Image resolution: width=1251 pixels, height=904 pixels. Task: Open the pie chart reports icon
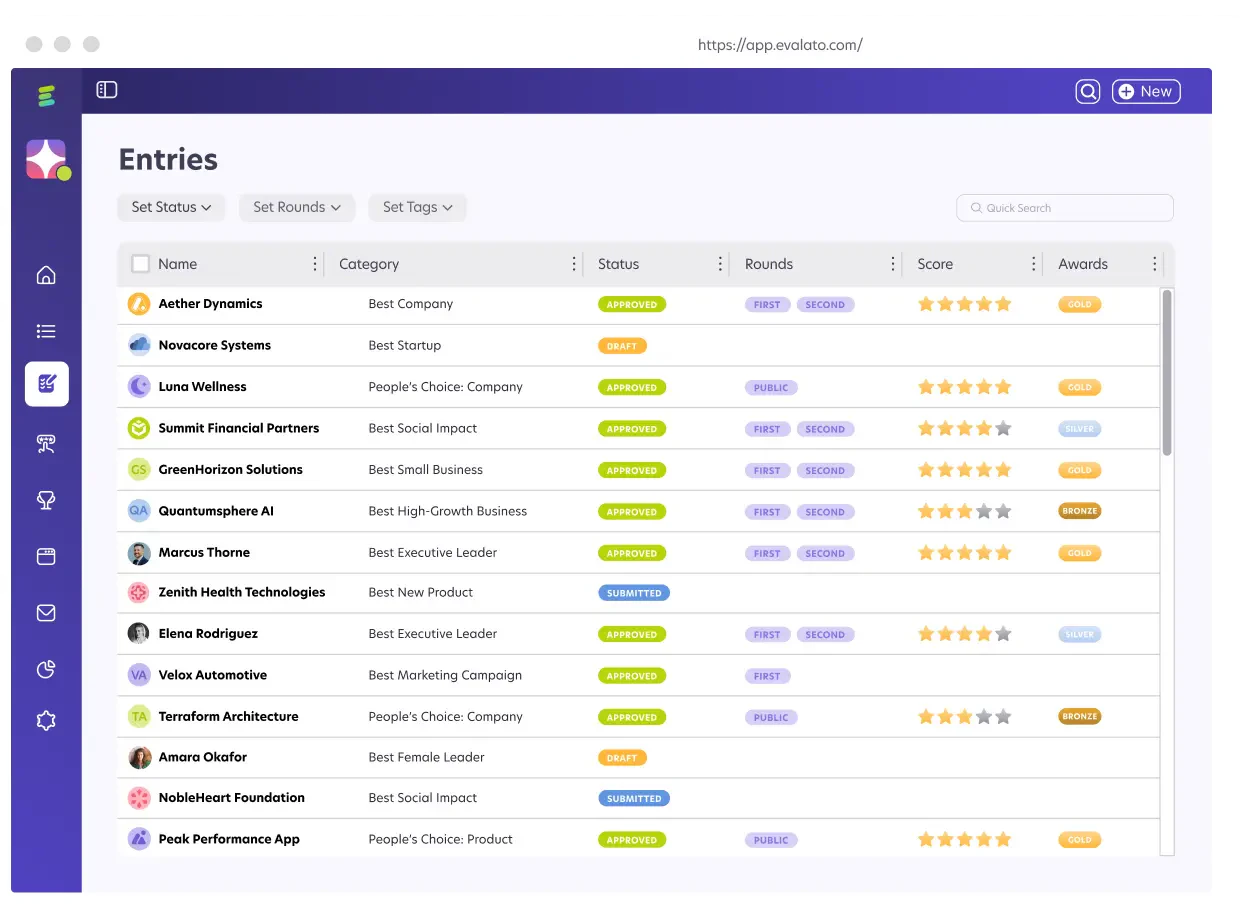pyautogui.click(x=46, y=669)
